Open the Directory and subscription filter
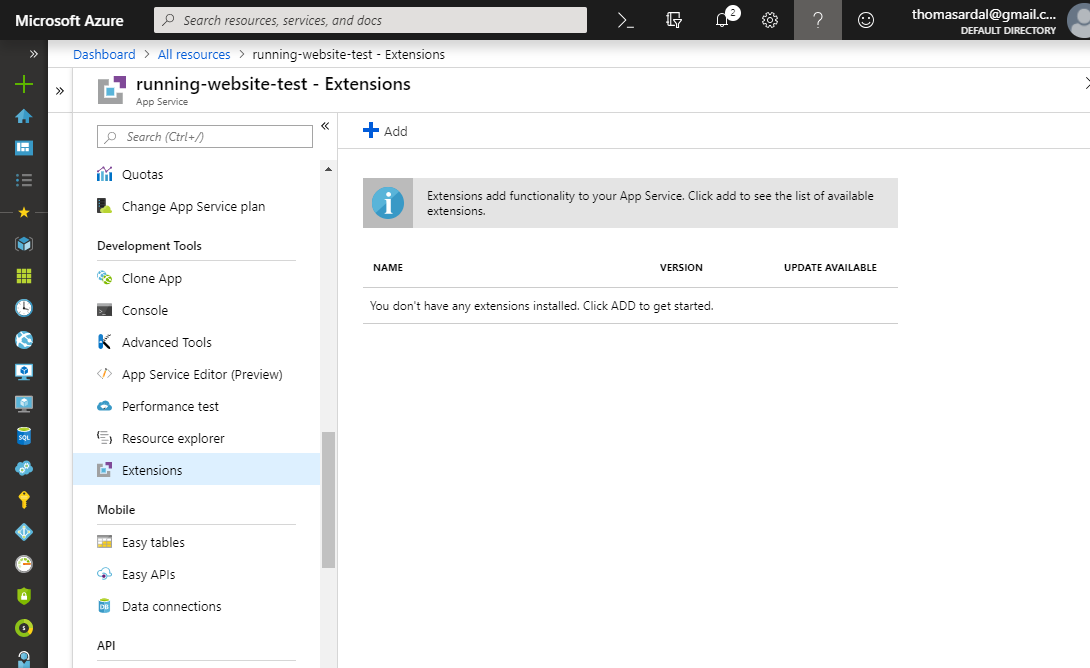1090x668 pixels. [674, 20]
